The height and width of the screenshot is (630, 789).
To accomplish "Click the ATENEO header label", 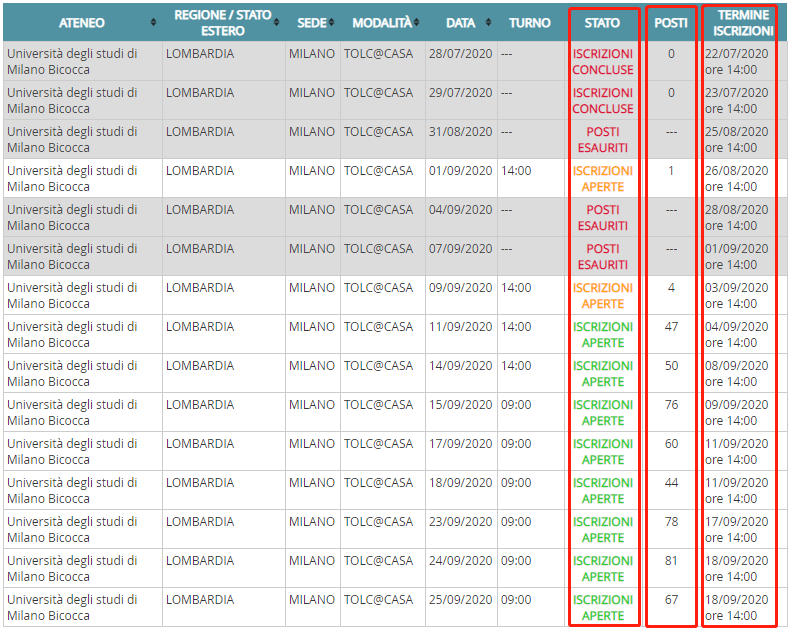I will coord(82,23).
